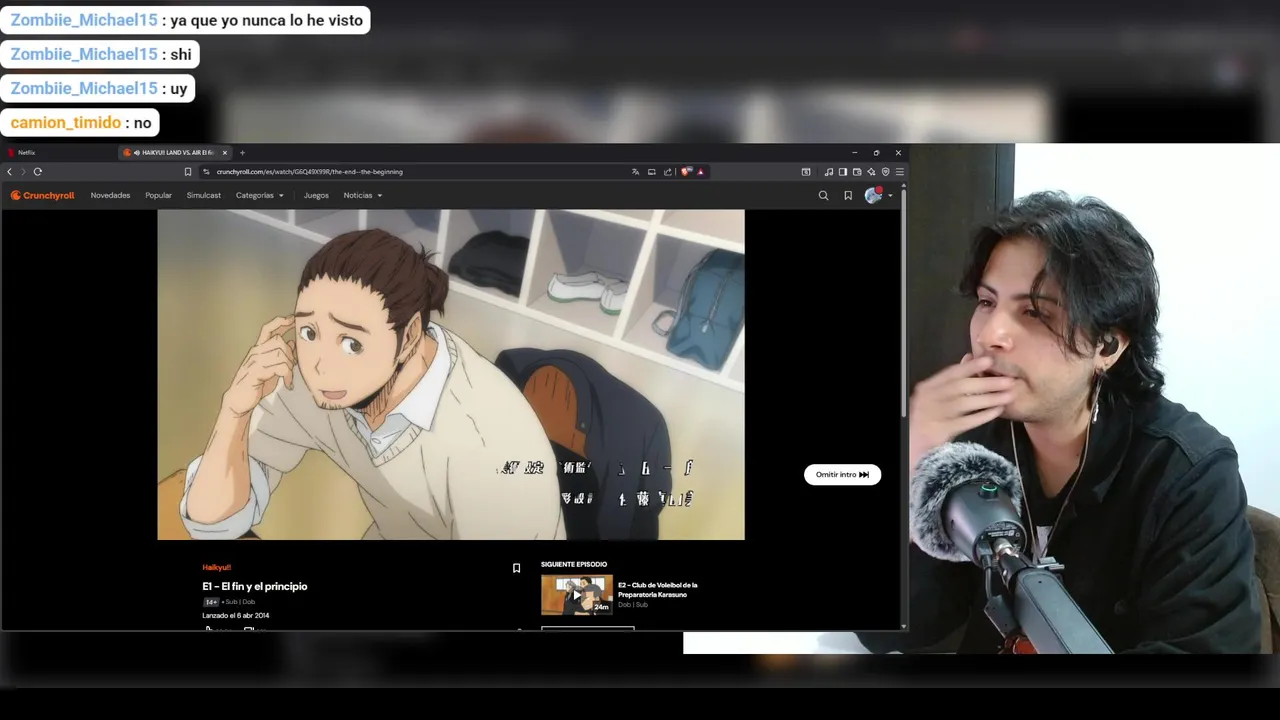This screenshot has width=1280, height=720.
Task: Open the Crunchyroll watchlist bookmark in the header
Action: click(848, 196)
